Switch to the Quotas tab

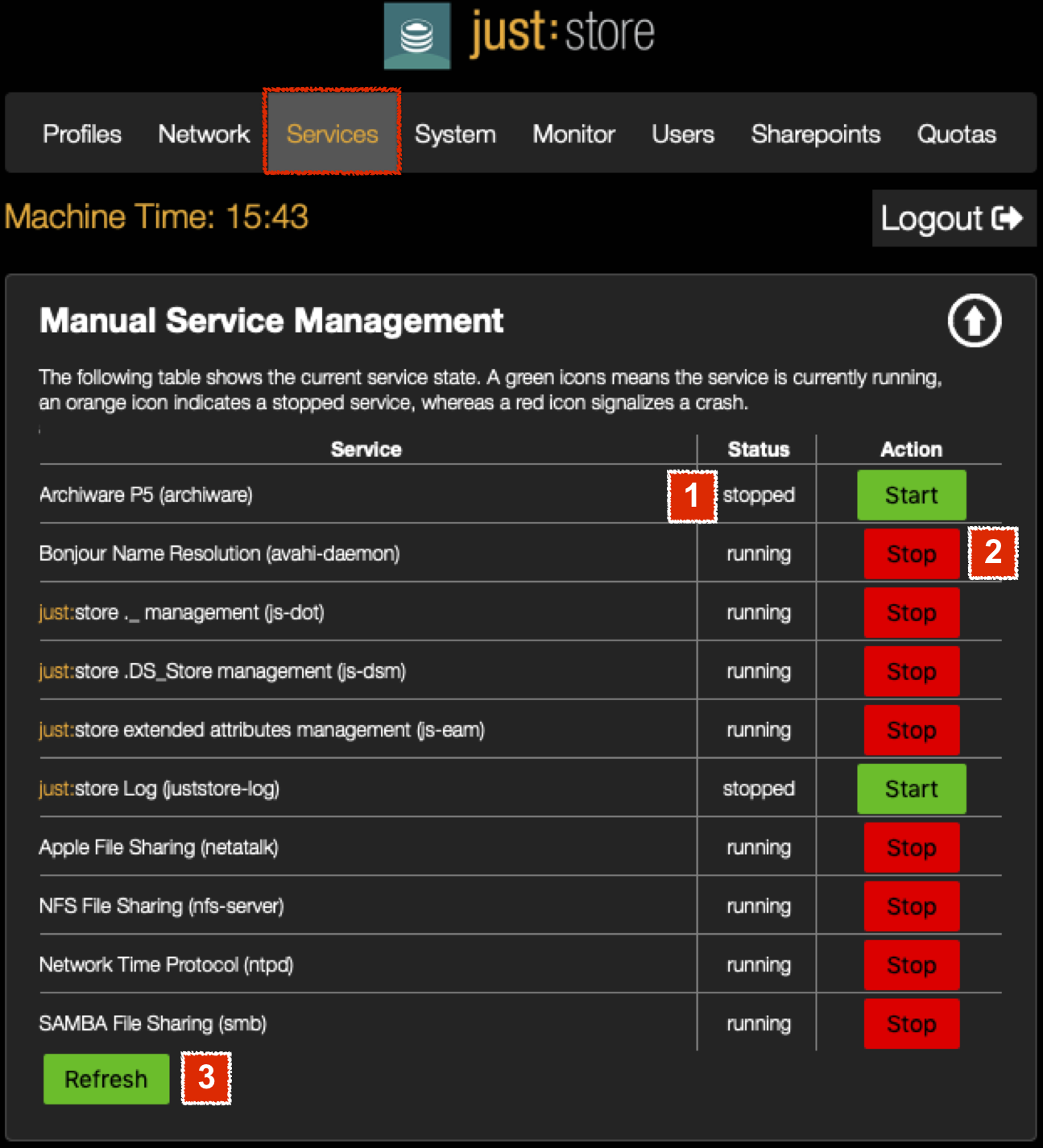pos(957,134)
